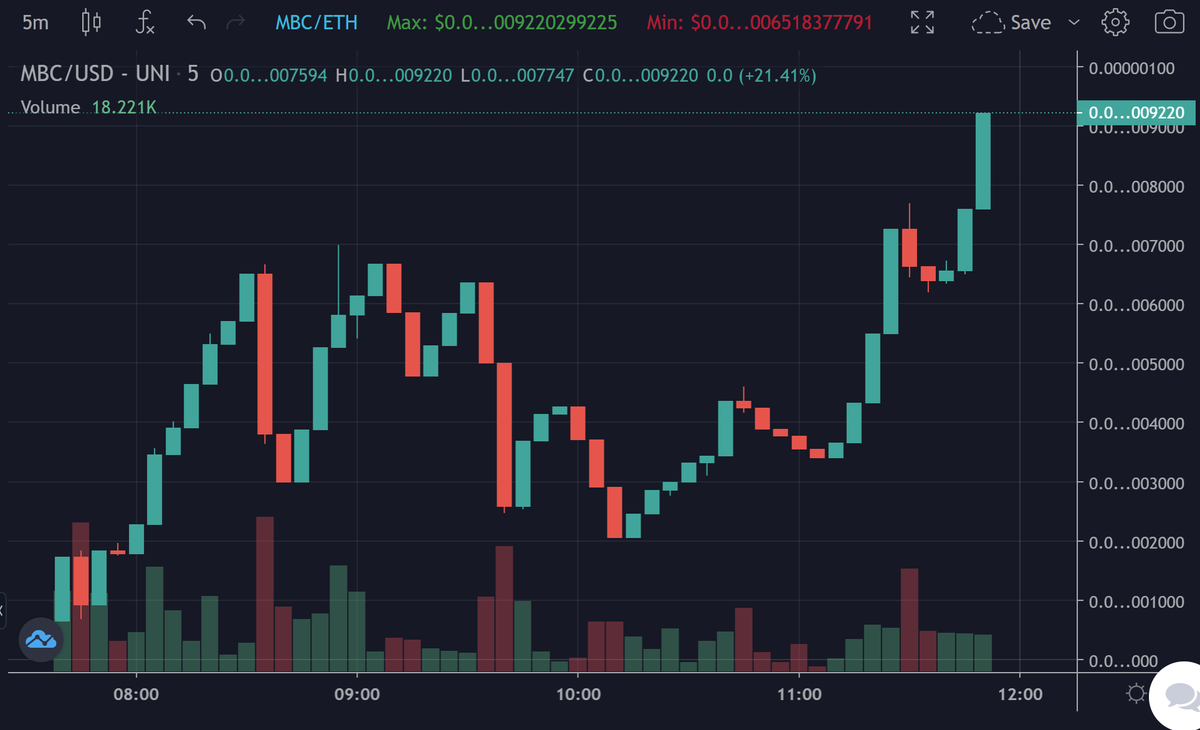Open the 5m timeframe interval selector

tap(36, 22)
